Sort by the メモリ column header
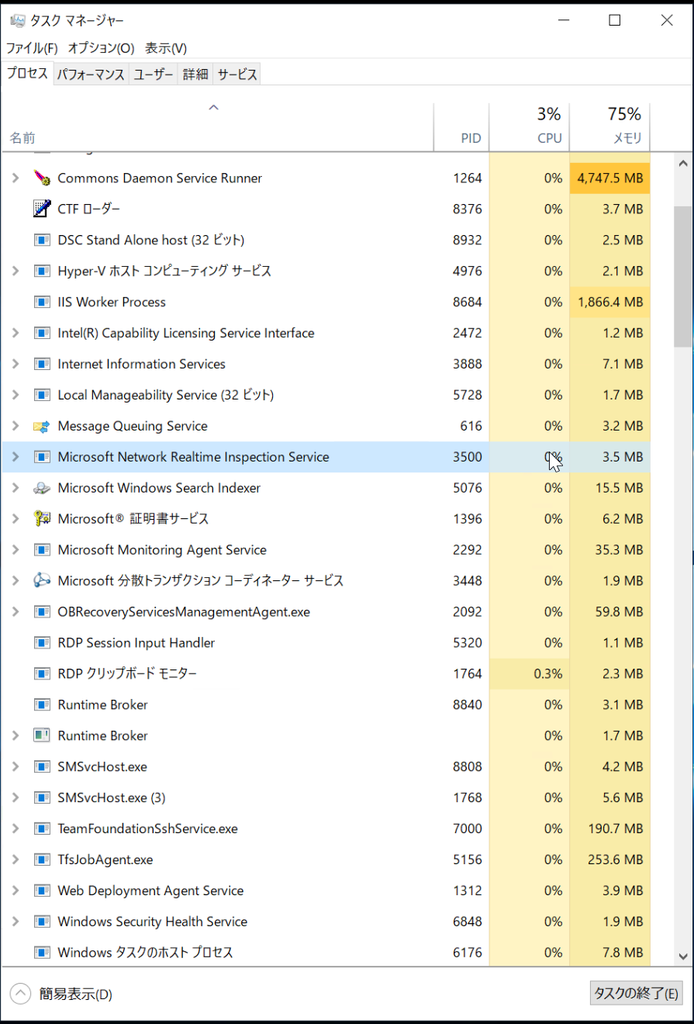 (x=610, y=127)
